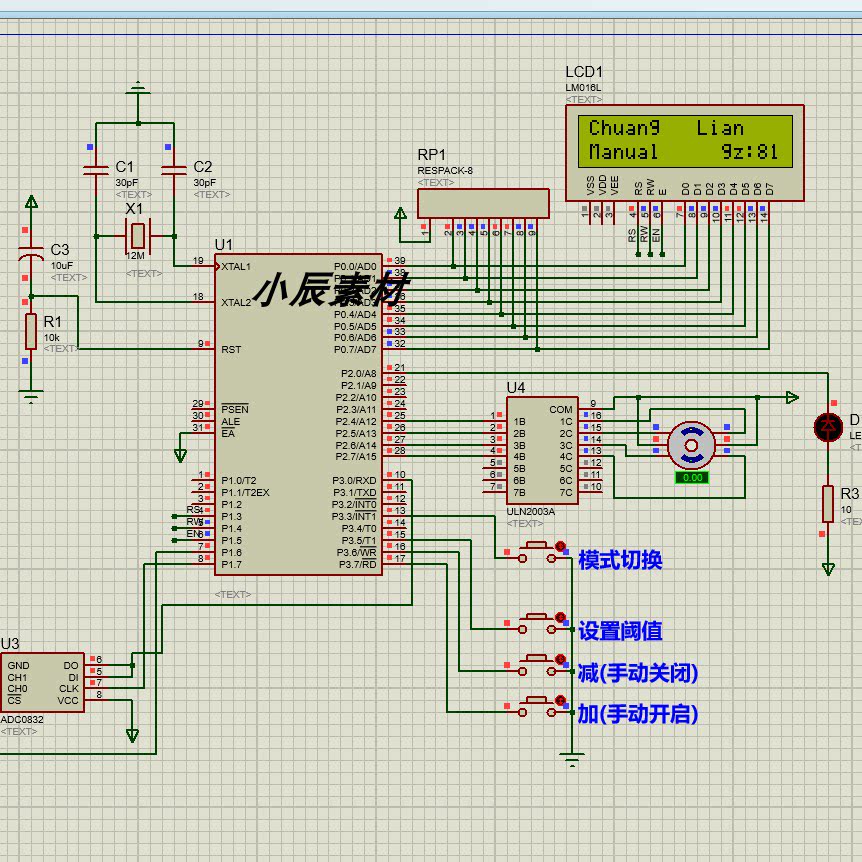Click the arrow terminal below ADC0832 VCC
The width and height of the screenshot is (862, 862).
pyautogui.click(x=132, y=736)
